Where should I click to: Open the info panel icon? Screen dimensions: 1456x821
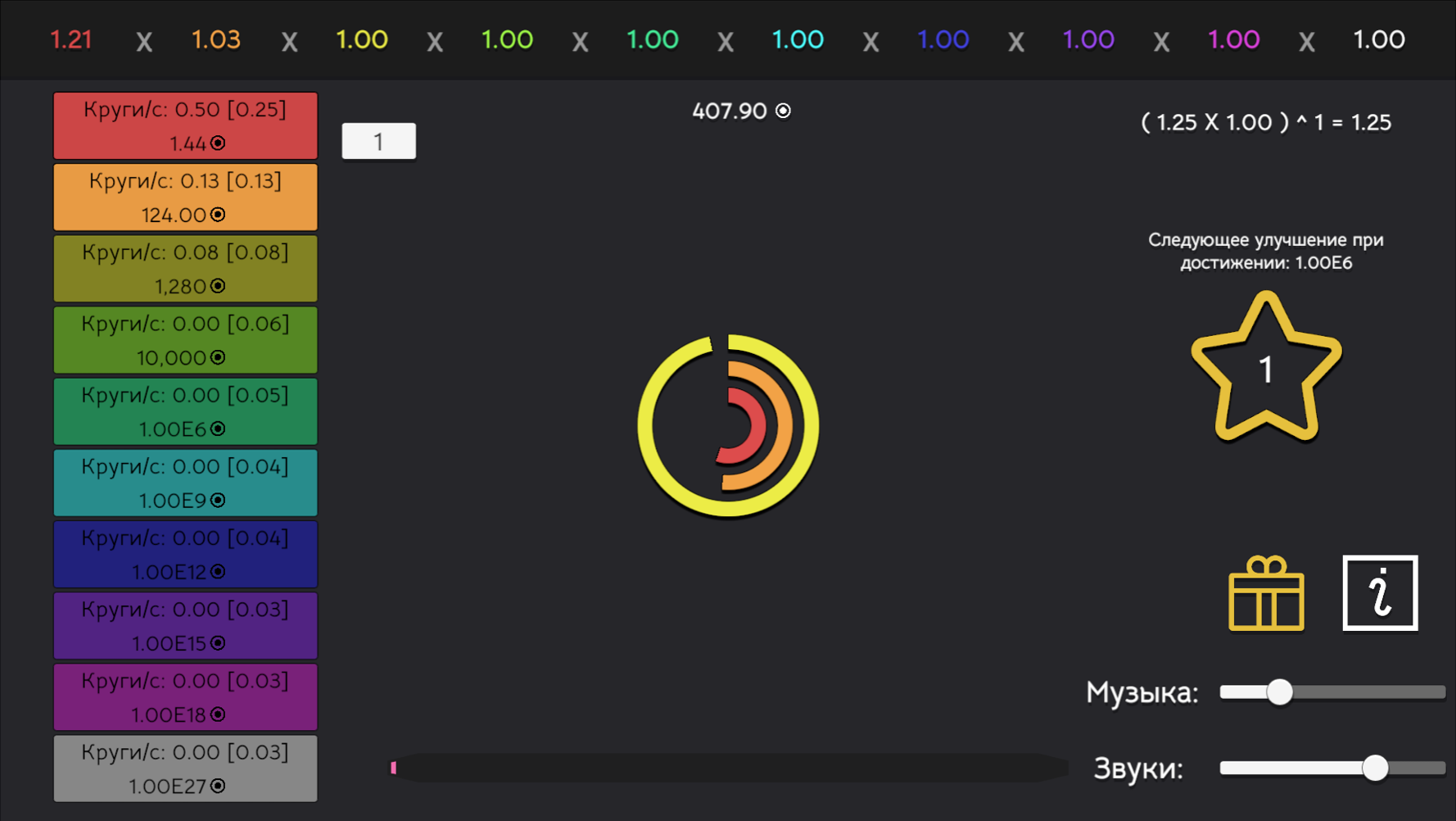click(x=1379, y=593)
